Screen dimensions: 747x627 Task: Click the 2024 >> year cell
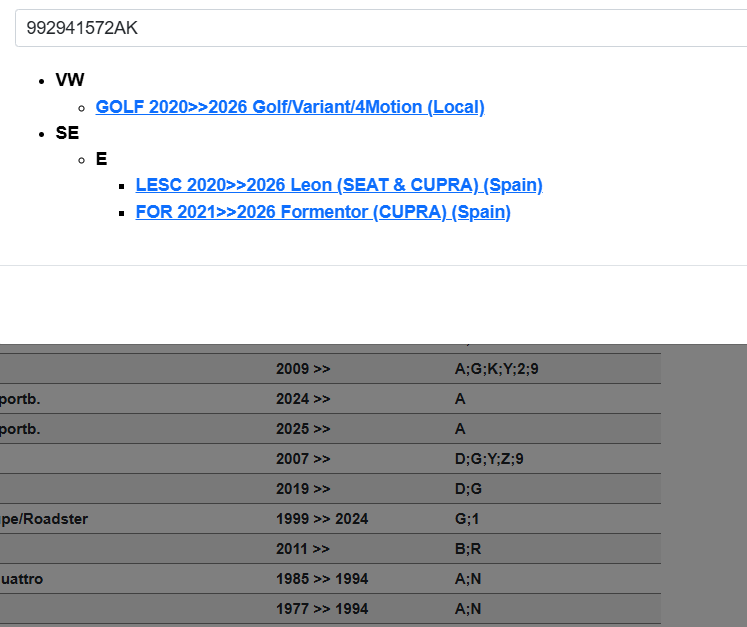(x=303, y=399)
